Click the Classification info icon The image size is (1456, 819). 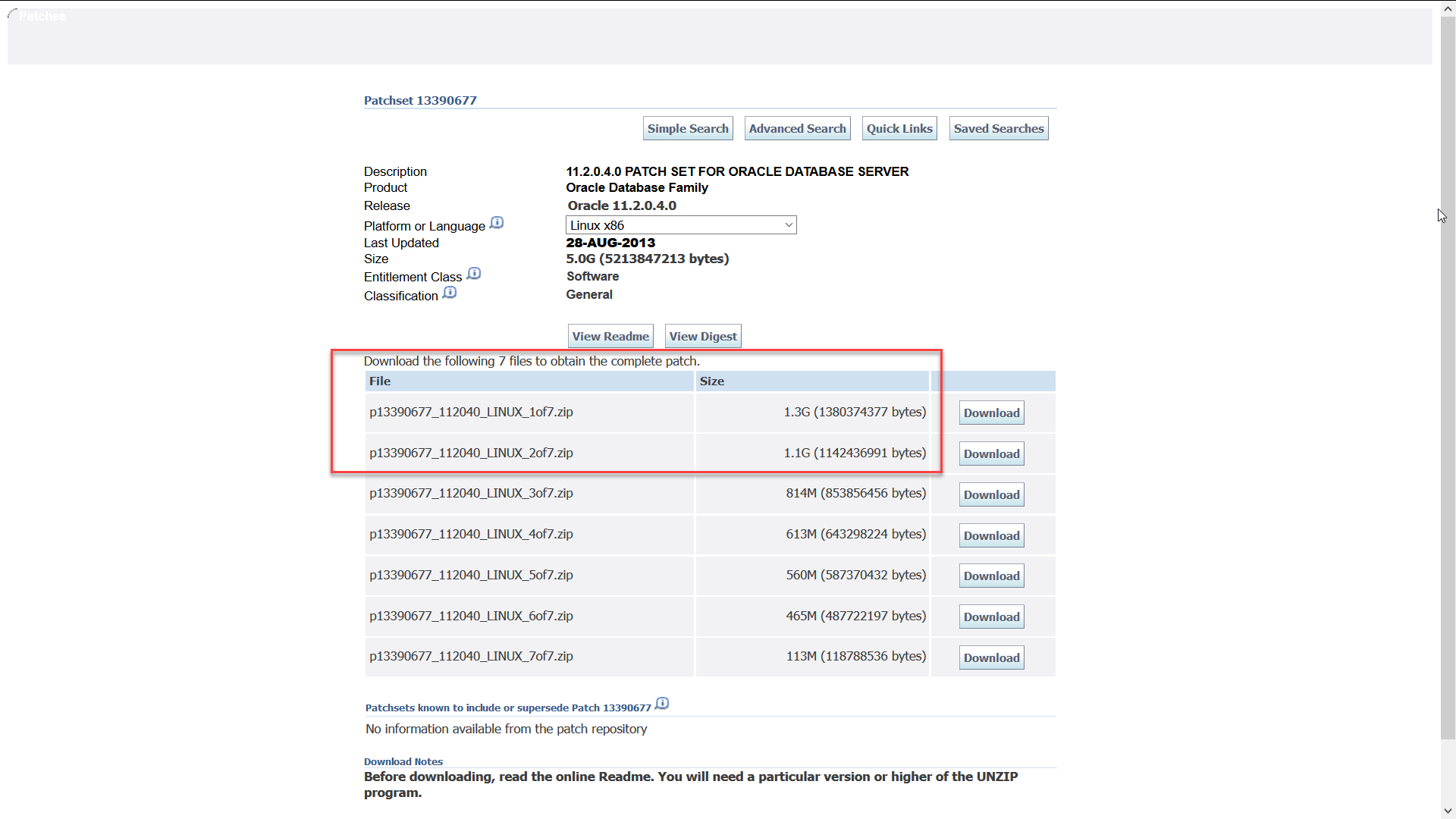coord(449,292)
